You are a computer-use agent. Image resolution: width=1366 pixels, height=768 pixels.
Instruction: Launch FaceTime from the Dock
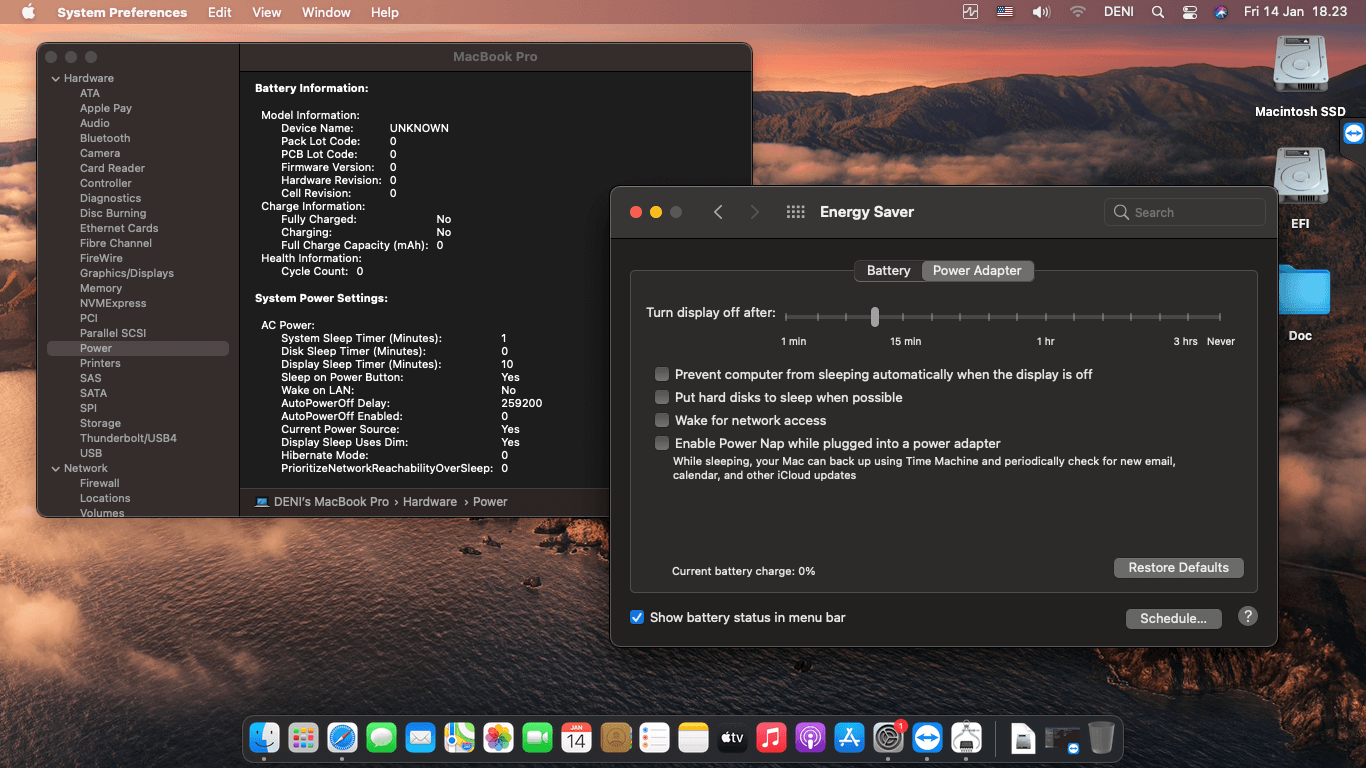537,738
